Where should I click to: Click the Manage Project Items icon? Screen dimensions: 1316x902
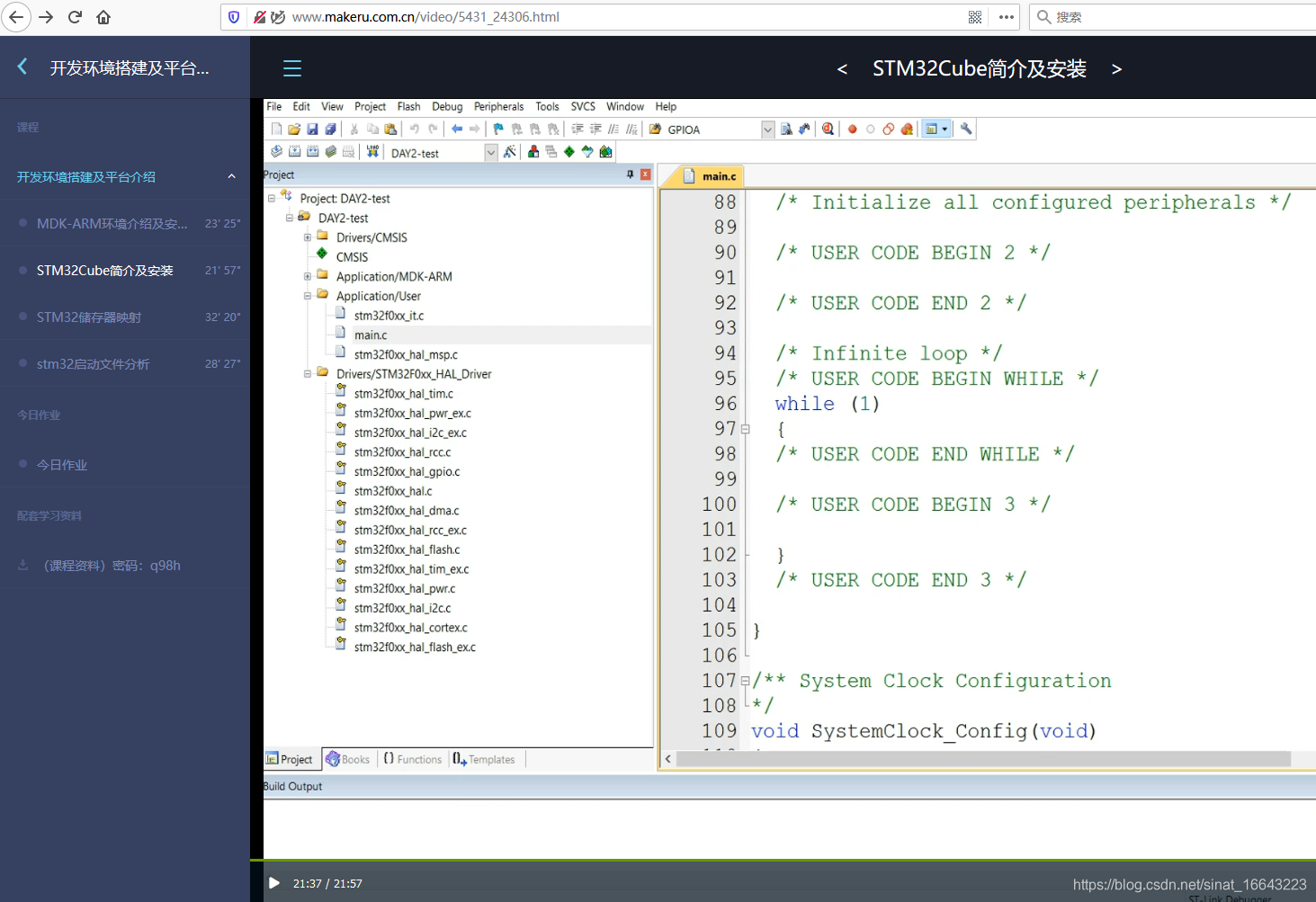point(533,151)
